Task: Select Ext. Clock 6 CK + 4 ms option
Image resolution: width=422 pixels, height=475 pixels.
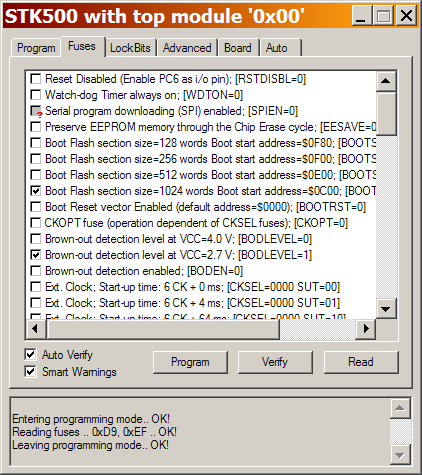Action: pos(35,303)
